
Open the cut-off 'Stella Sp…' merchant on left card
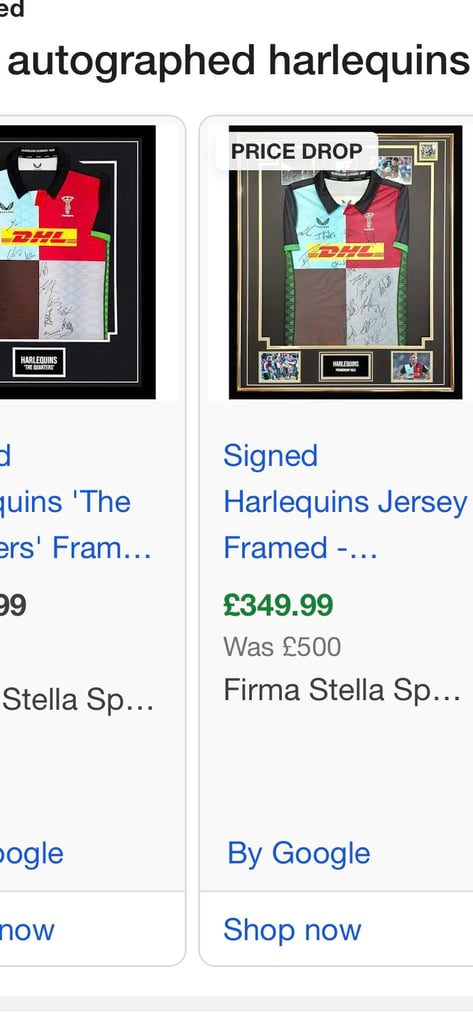77,699
